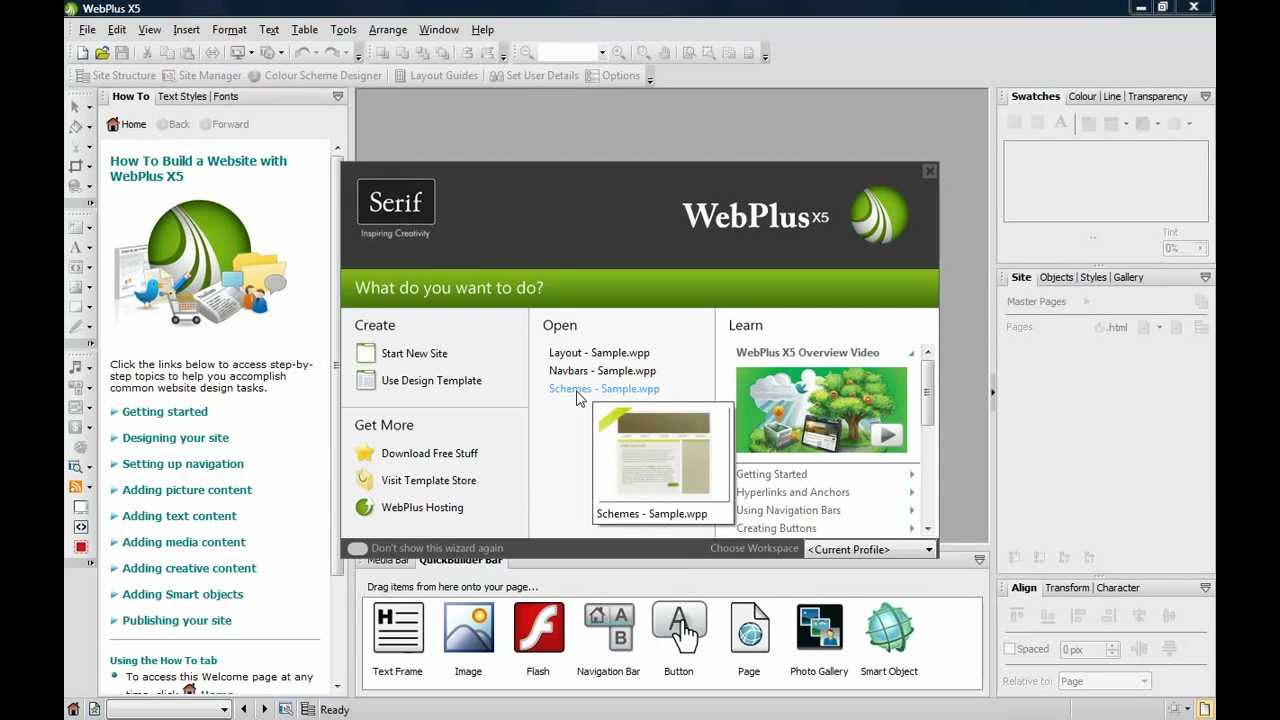Viewport: 1280px width, 720px height.
Task: Select the Photo Gallery QuickBuilder item
Action: [x=819, y=640]
